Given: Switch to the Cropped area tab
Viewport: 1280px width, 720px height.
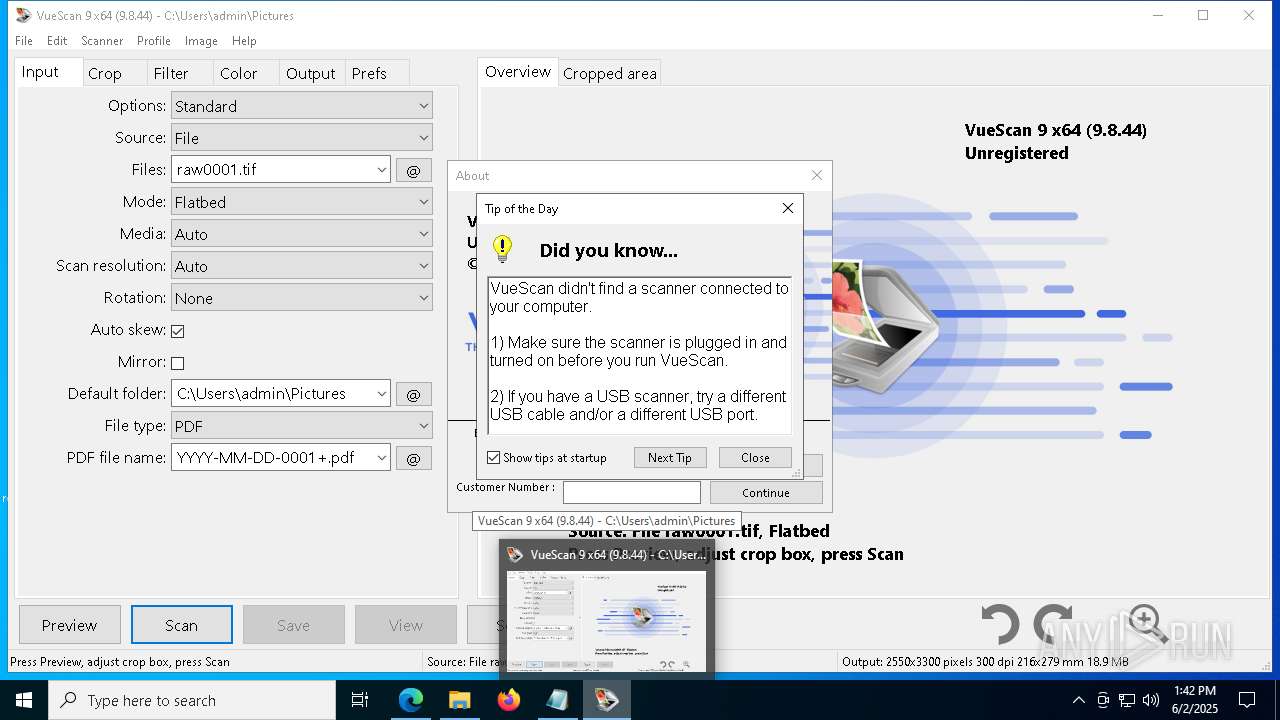Looking at the screenshot, I should [x=610, y=73].
